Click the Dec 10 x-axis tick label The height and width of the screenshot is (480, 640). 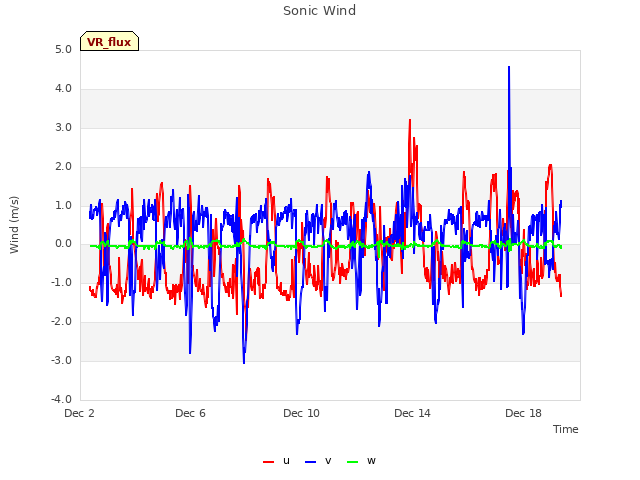pos(301,413)
